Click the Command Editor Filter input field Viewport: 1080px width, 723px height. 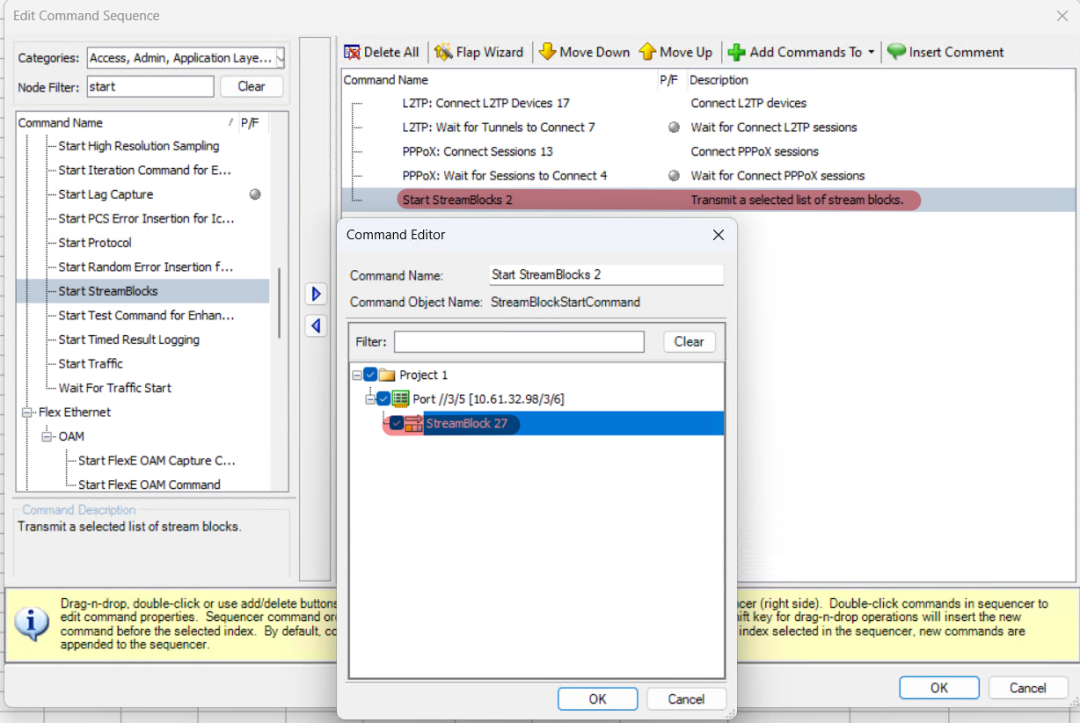(519, 342)
